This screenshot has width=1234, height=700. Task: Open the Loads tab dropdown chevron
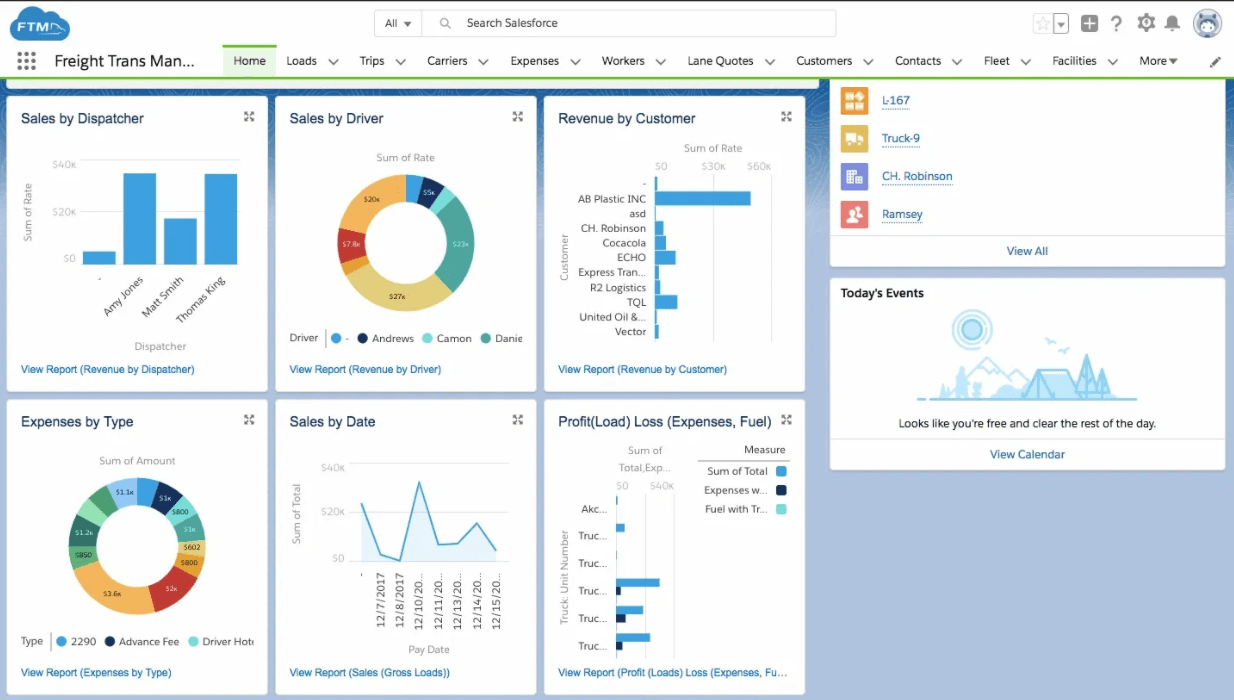pos(334,62)
